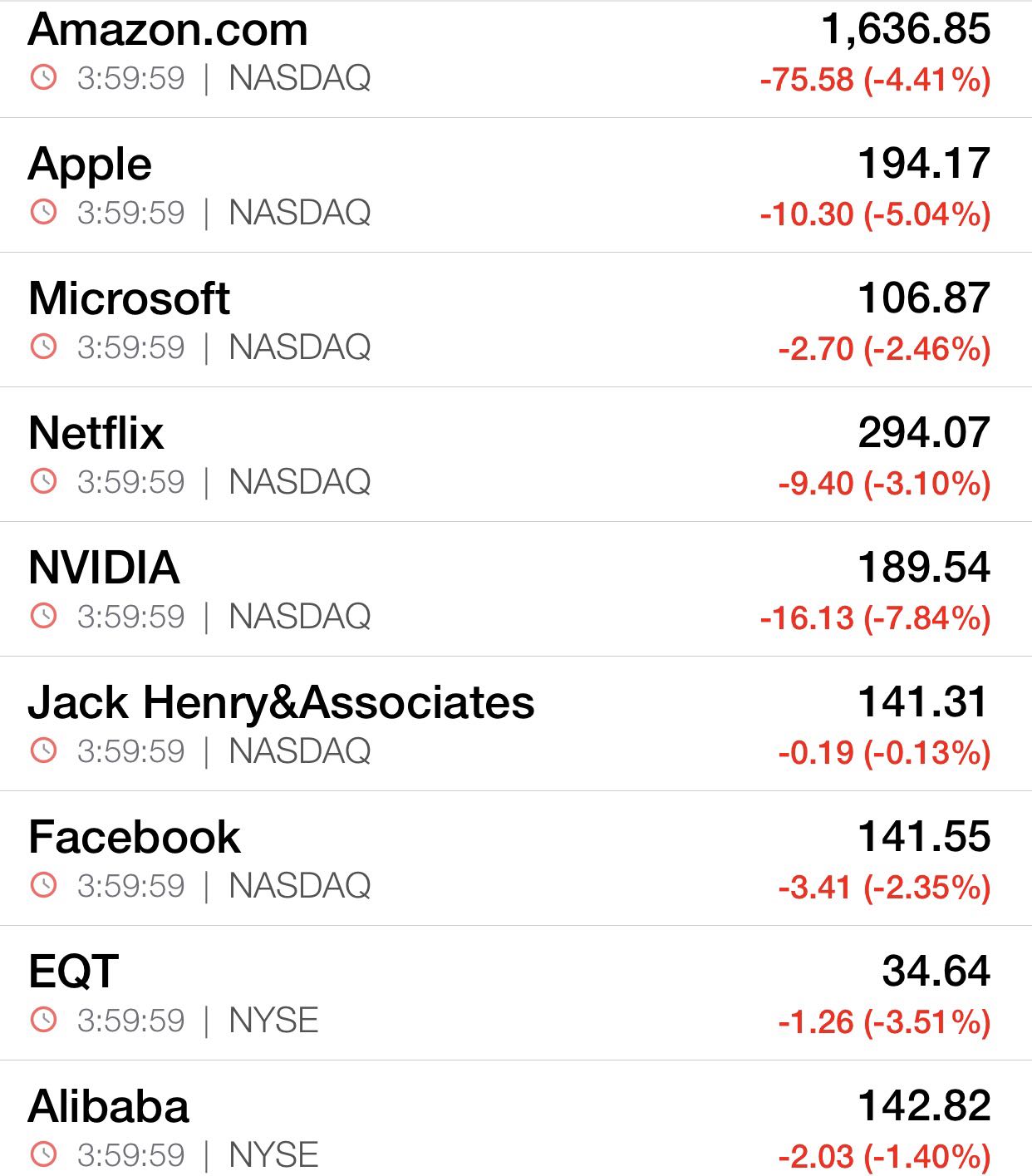The height and width of the screenshot is (1176, 1032).
Task: Tap the clock icon under Microsoft
Action: pos(43,347)
